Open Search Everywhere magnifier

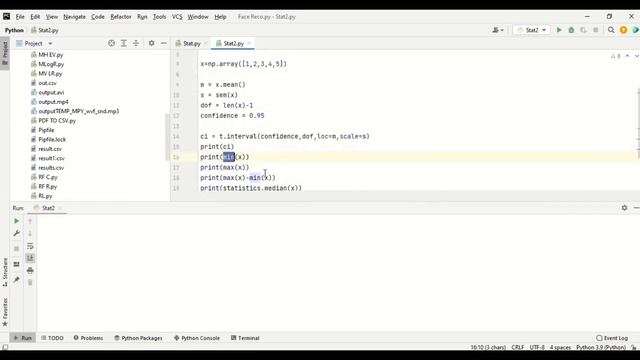(611, 30)
